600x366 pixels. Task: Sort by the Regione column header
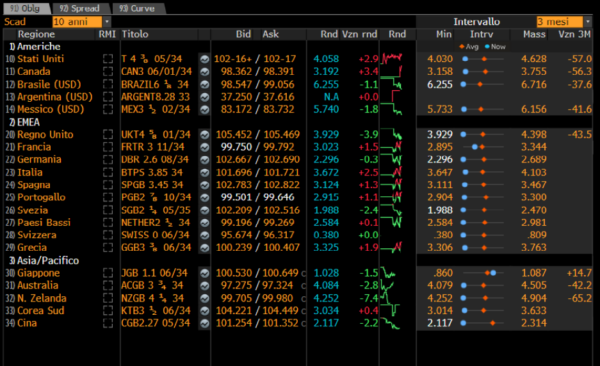36,34
